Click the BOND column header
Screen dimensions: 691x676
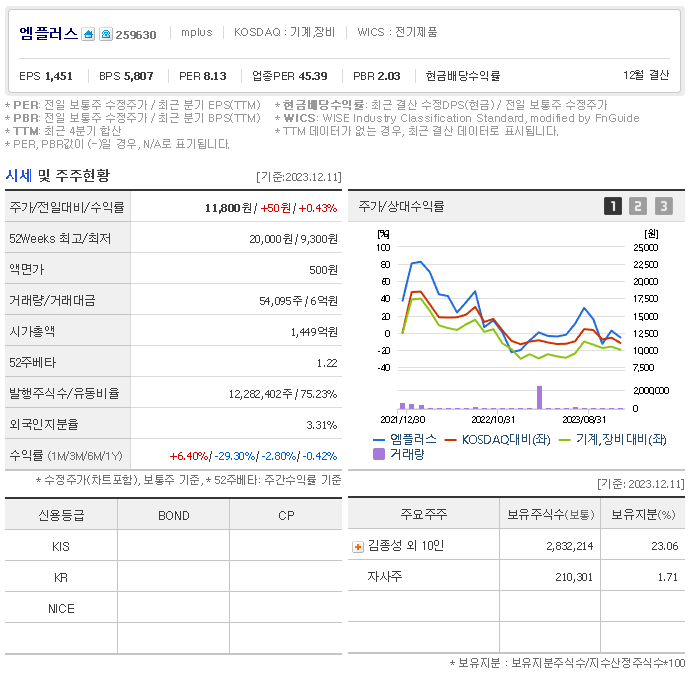pyautogui.click(x=174, y=515)
